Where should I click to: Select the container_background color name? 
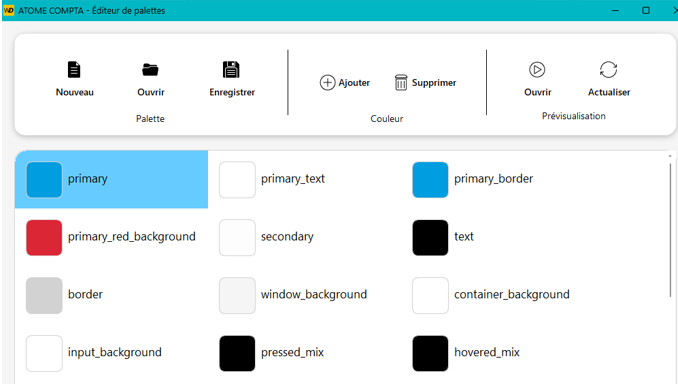pyautogui.click(x=512, y=295)
